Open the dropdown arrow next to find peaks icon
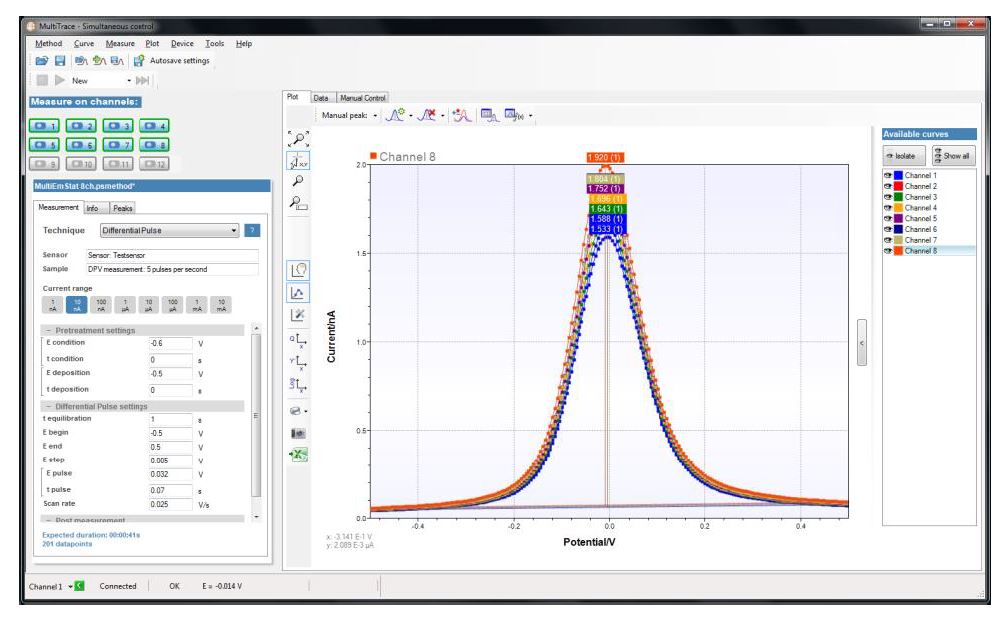1007x620 pixels. click(x=411, y=116)
